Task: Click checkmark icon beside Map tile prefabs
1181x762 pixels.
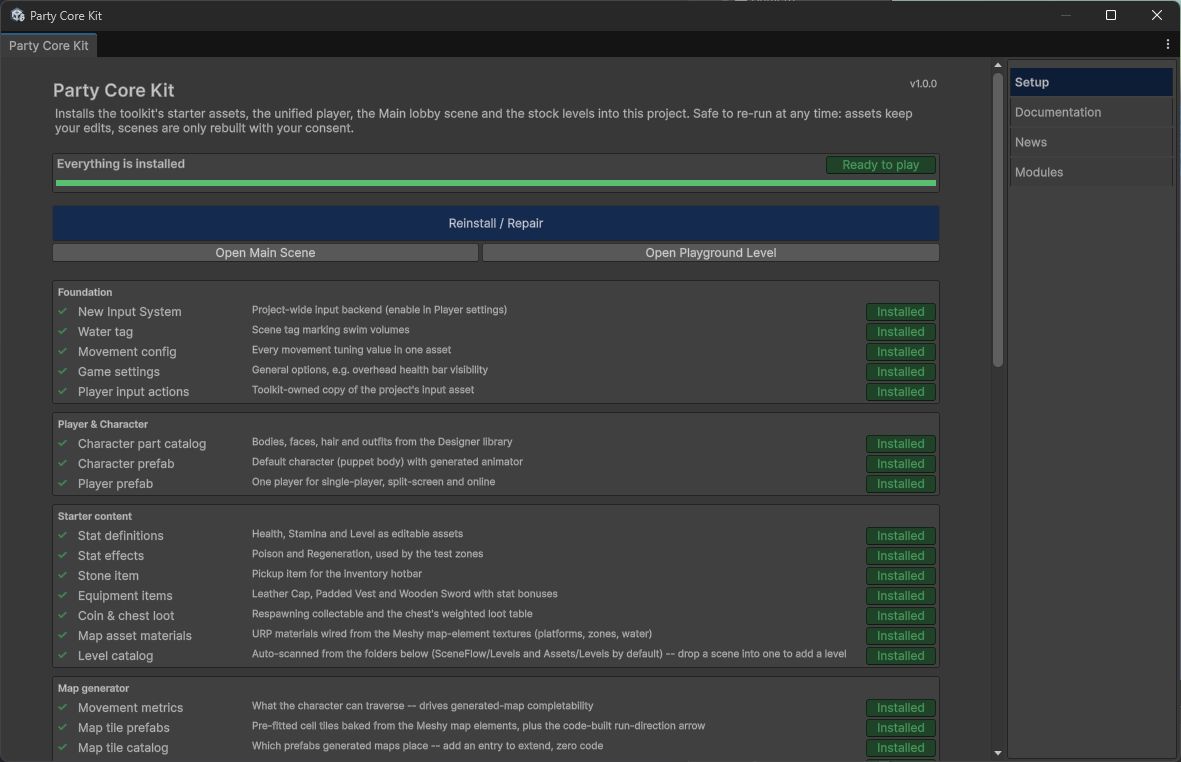Action: pyautogui.click(x=63, y=727)
